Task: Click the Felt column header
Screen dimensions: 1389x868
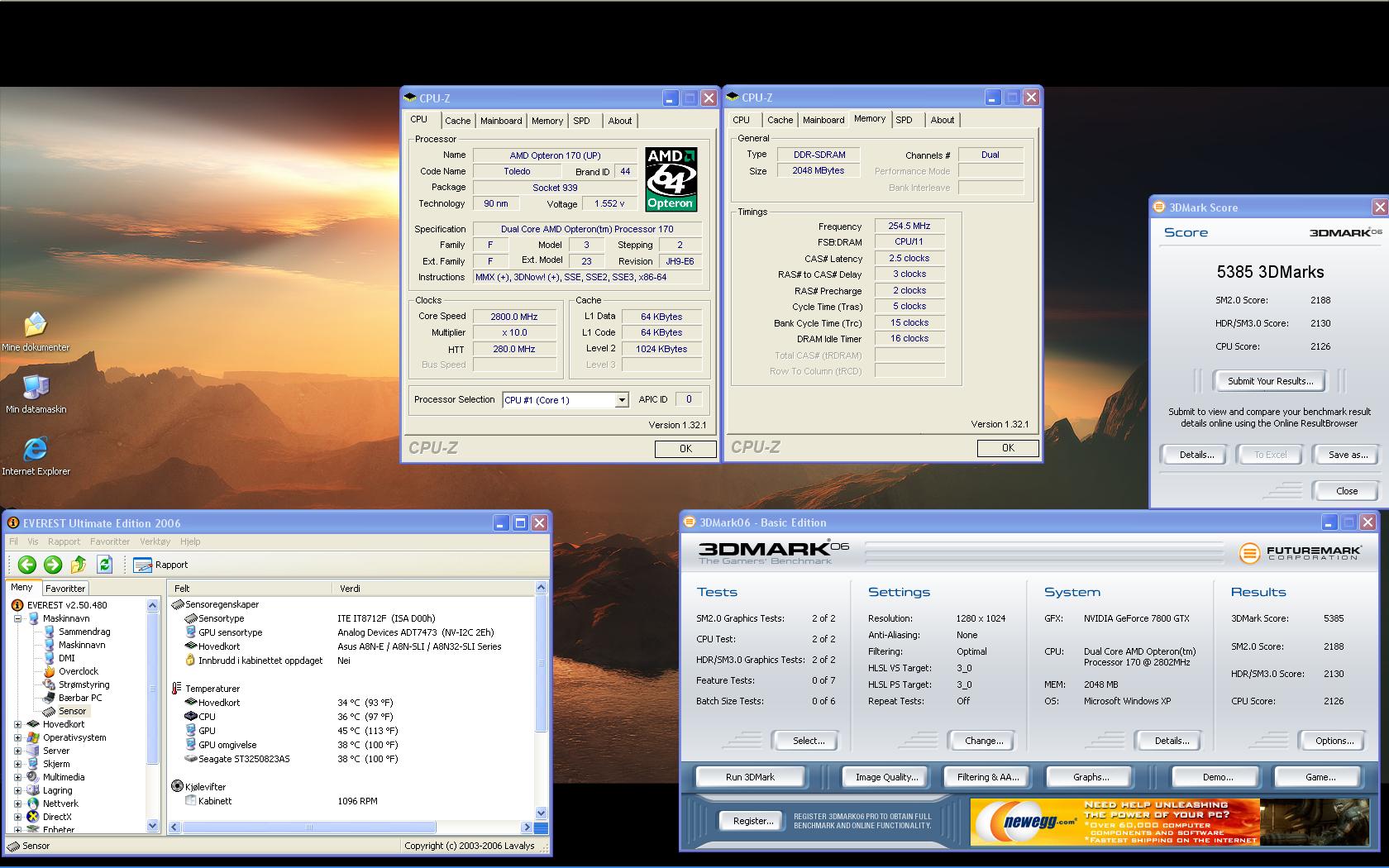Action: click(x=251, y=589)
